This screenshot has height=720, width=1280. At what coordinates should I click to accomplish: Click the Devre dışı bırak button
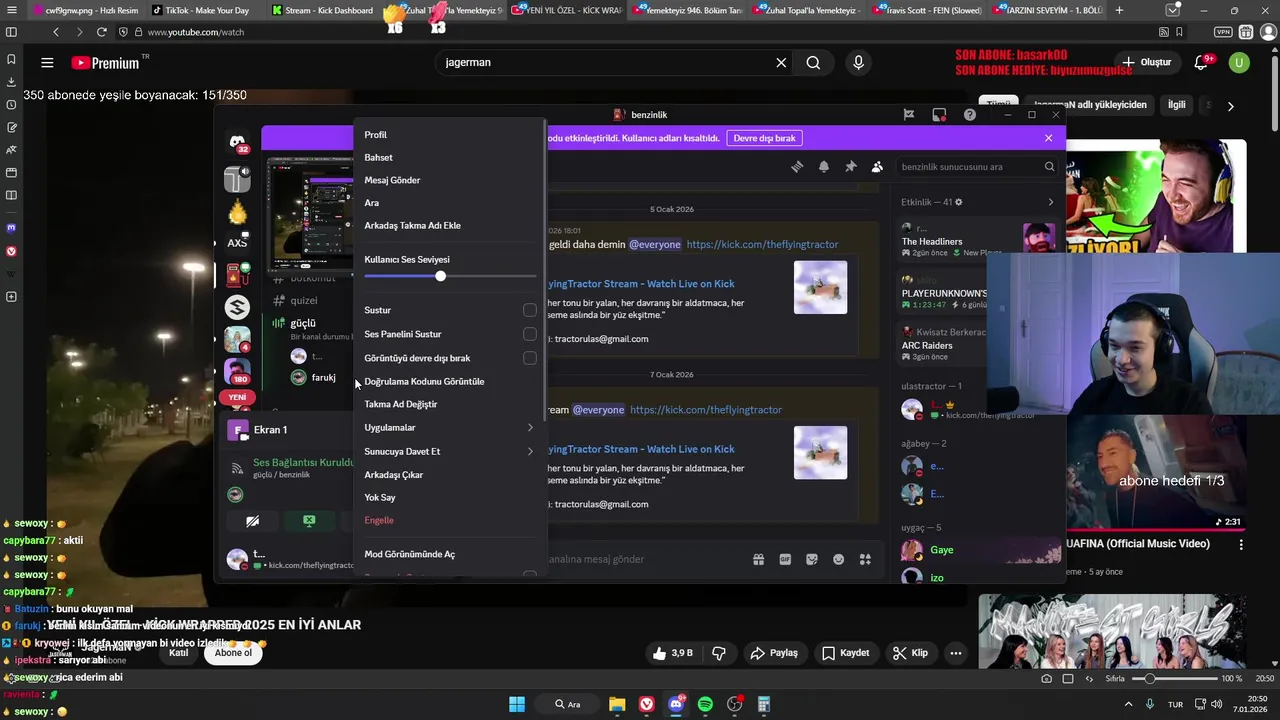click(x=764, y=138)
